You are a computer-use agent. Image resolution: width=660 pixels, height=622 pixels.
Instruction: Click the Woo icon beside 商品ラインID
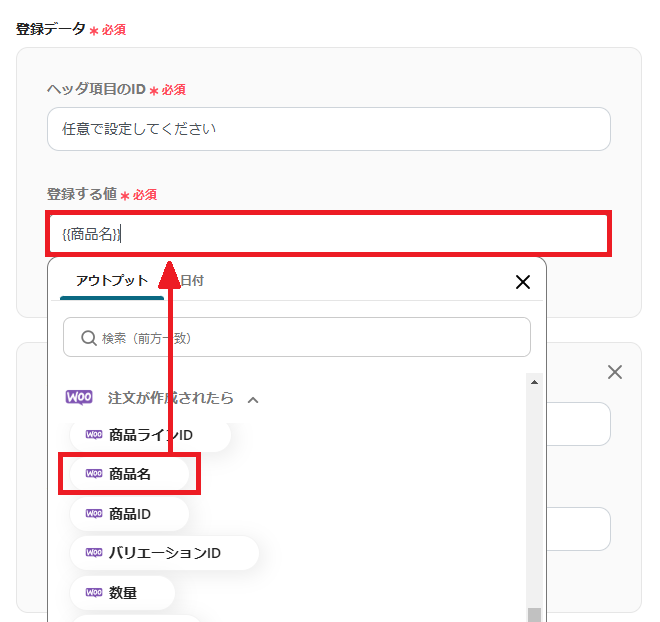pyautogui.click(x=94, y=435)
